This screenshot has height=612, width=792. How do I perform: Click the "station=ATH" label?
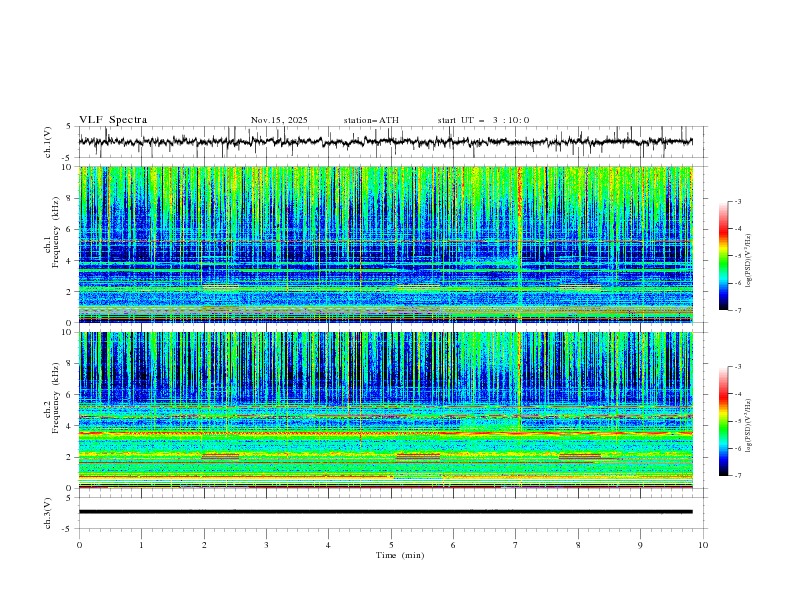pos(371,120)
